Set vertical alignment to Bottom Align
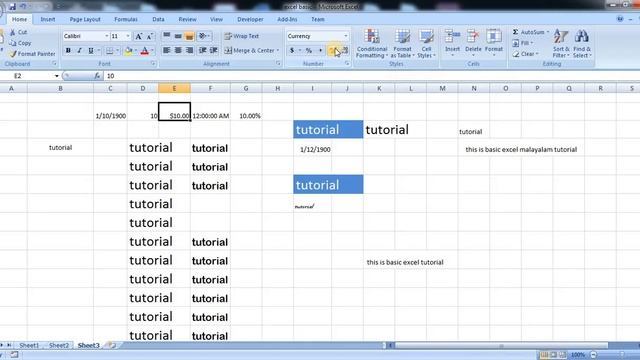The width and height of the screenshot is (640, 360). point(189,36)
